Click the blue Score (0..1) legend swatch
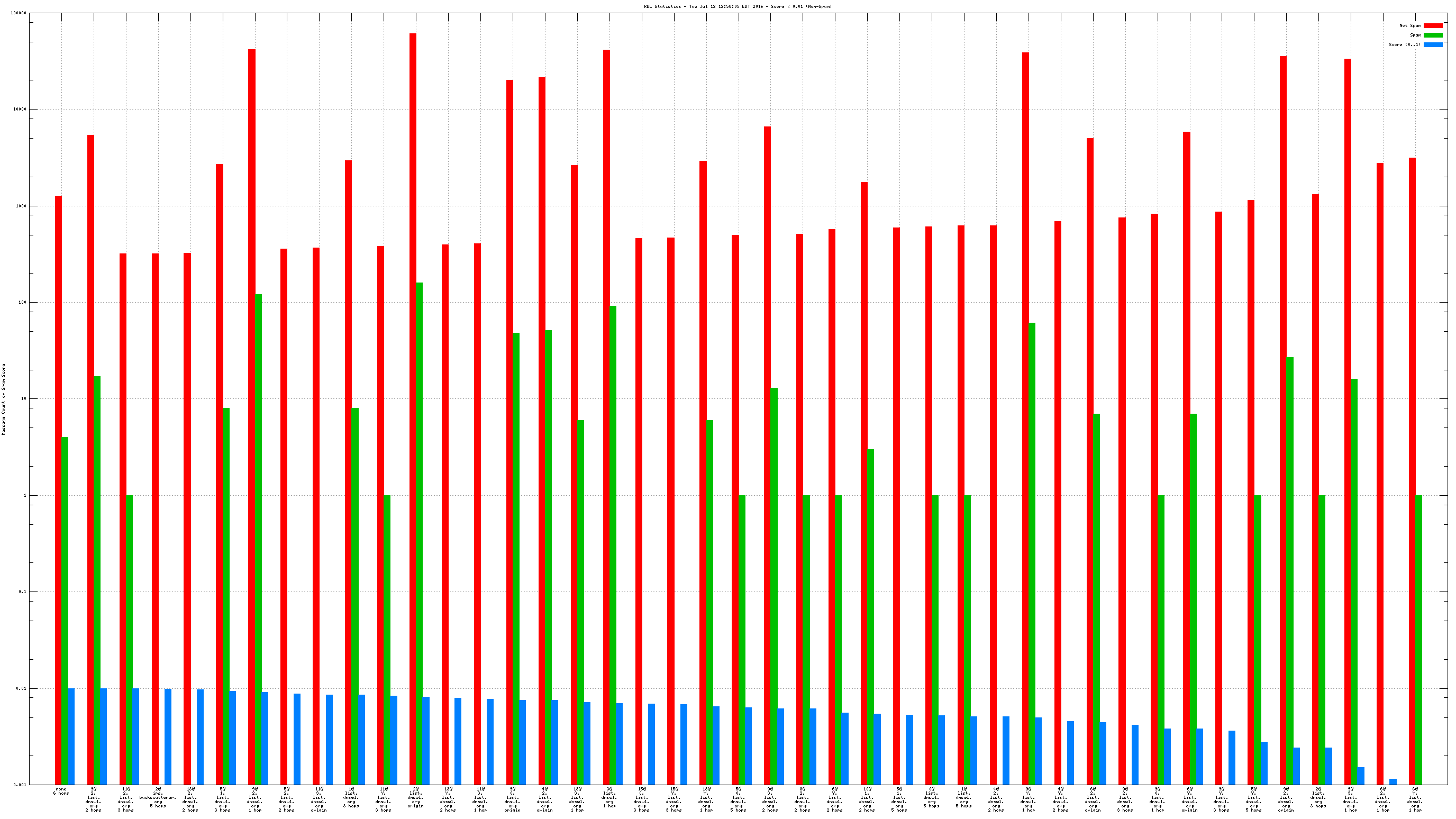Image resolution: width=1456 pixels, height=819 pixels. pyautogui.click(x=1433, y=44)
